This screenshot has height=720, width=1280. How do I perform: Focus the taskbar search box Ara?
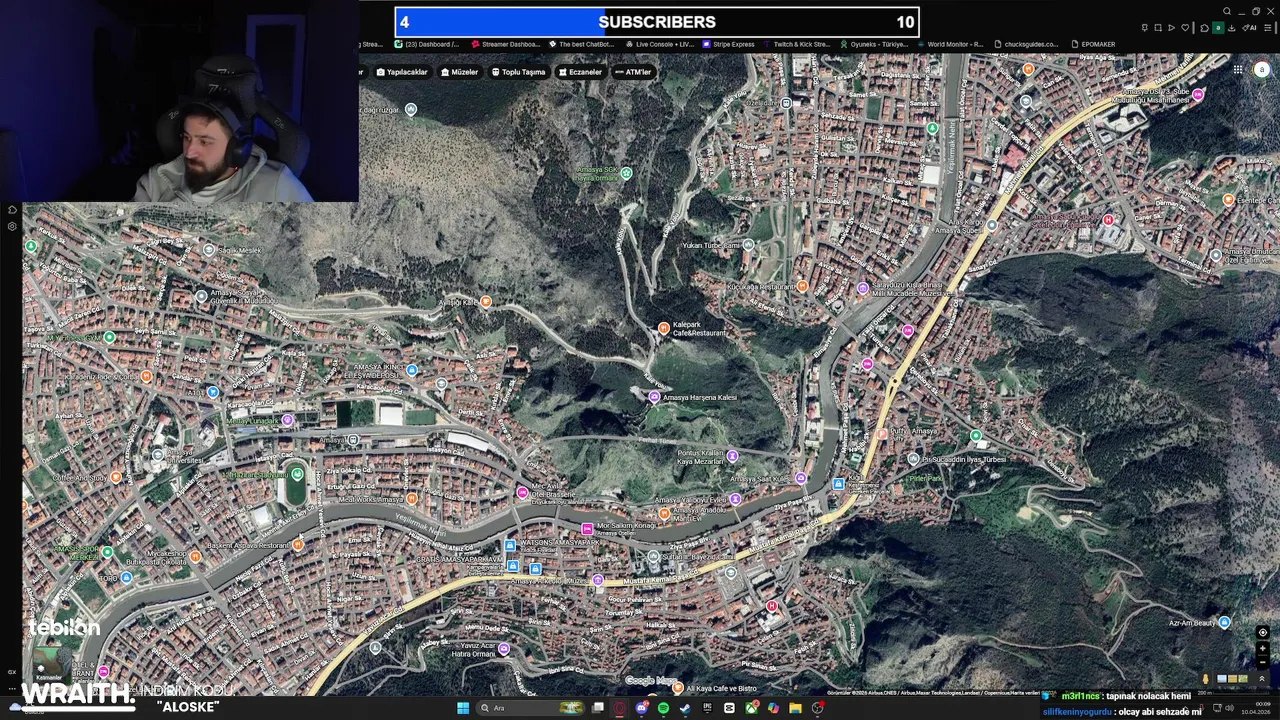pyautogui.click(x=530, y=708)
